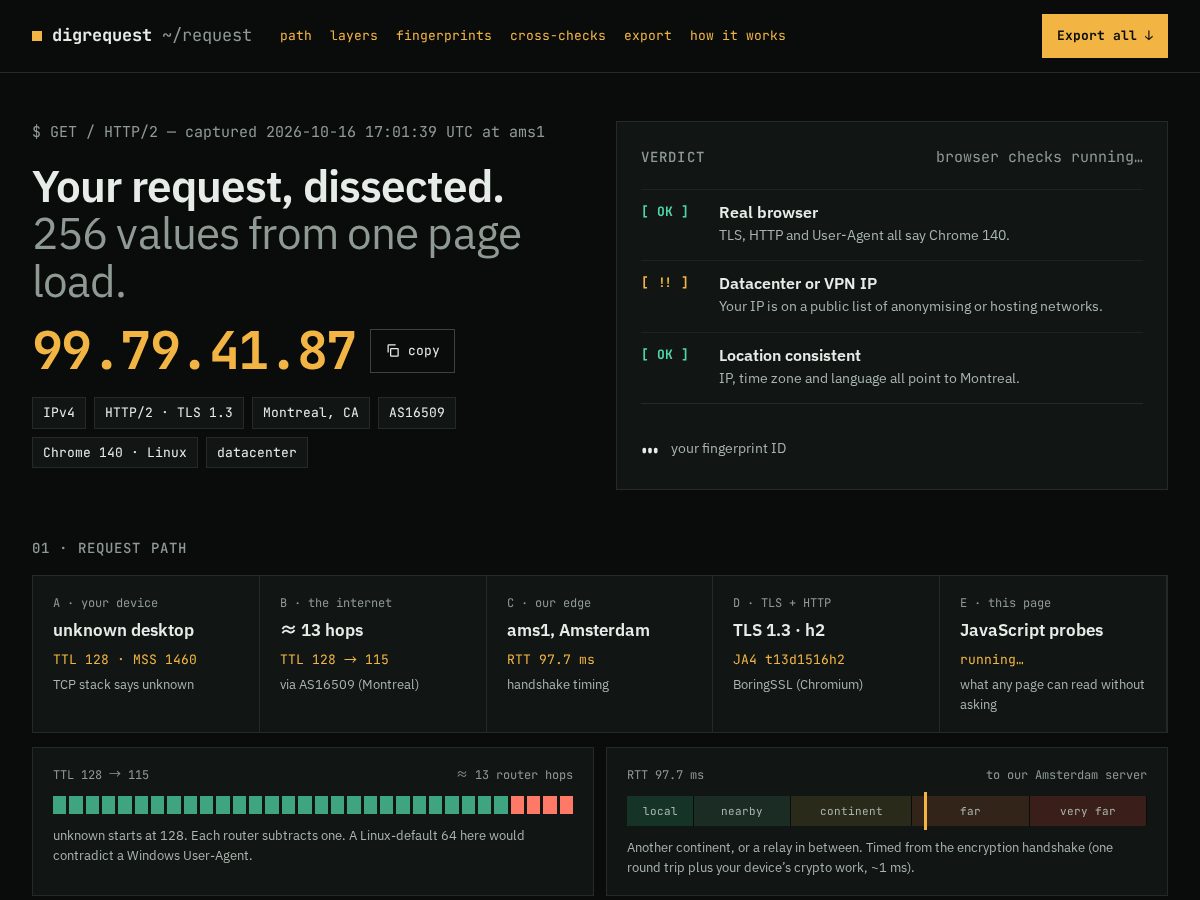Click the Real browser verdict row
Image resolution: width=1200 pixels, height=900 pixels.
(892, 225)
